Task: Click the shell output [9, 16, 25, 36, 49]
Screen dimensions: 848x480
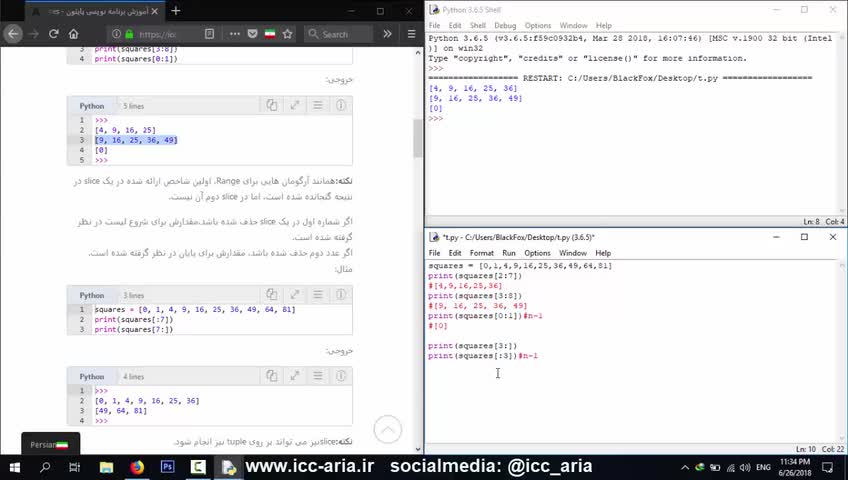Action: pyautogui.click(x=475, y=98)
